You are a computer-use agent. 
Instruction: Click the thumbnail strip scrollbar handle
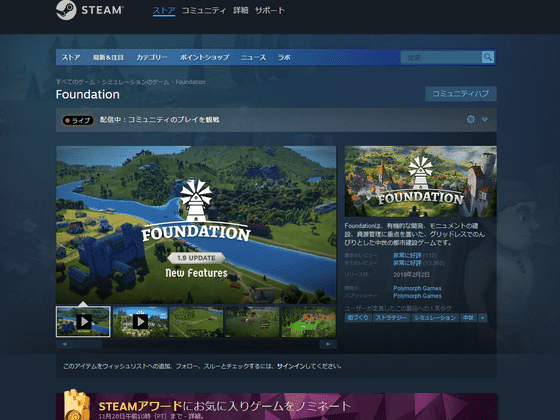click(x=88, y=344)
